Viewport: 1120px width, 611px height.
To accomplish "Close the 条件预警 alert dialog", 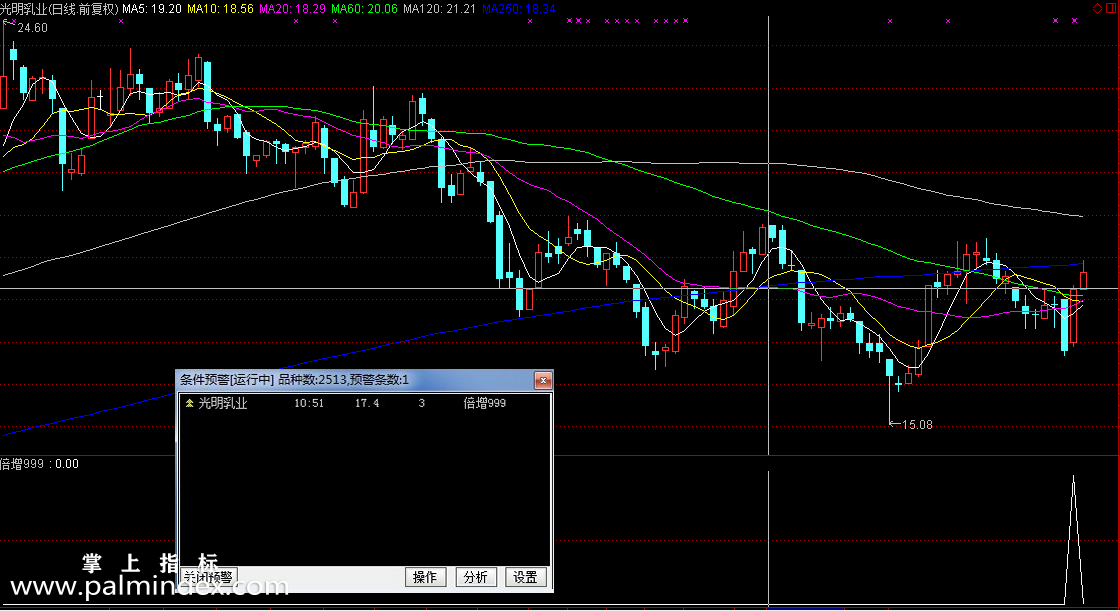I will [x=542, y=380].
